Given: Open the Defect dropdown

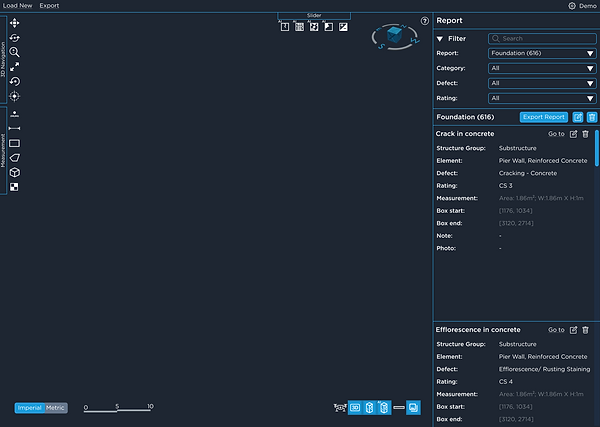Looking at the screenshot, I should click(542, 83).
